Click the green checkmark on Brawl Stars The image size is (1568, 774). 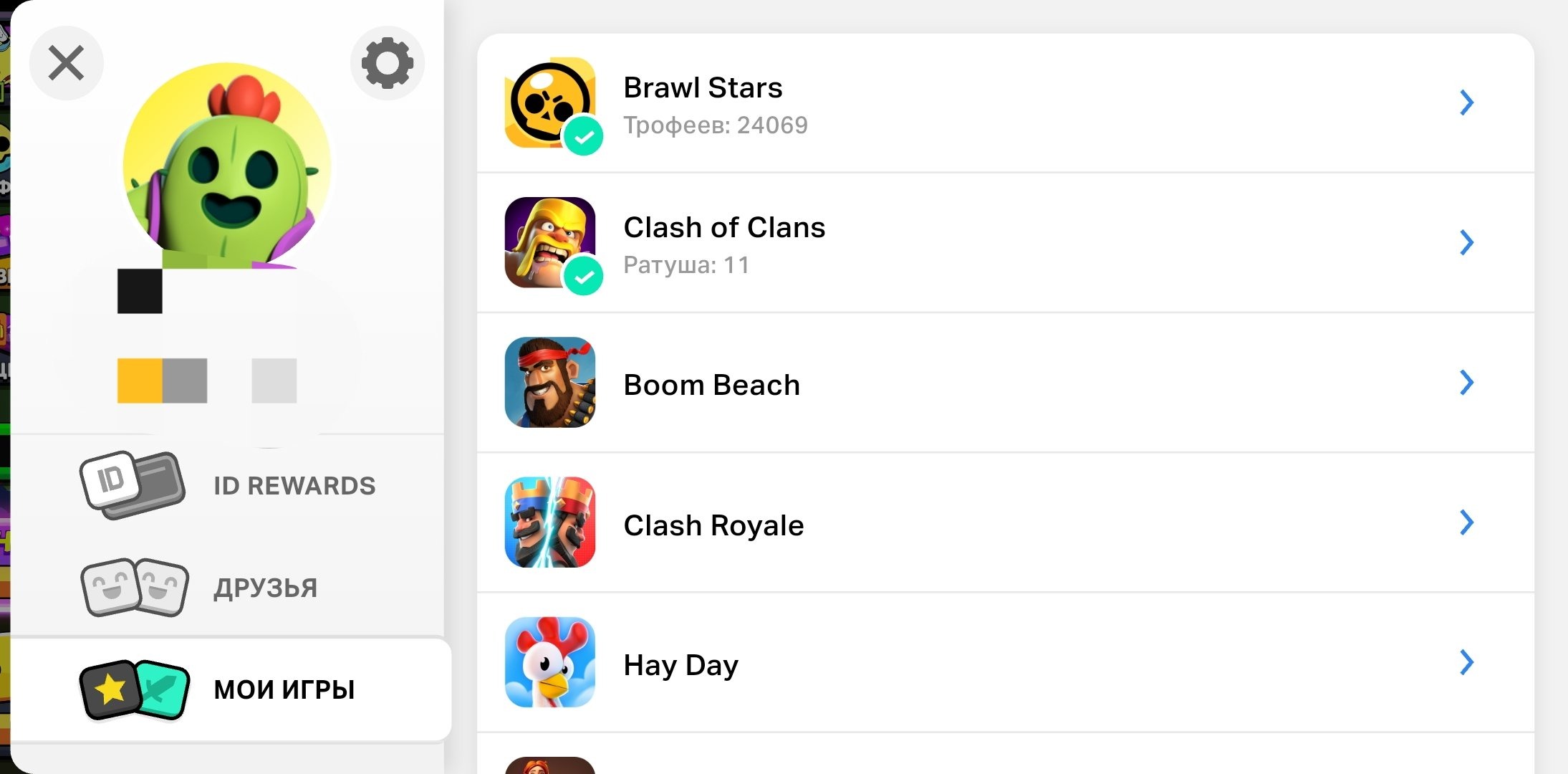tap(584, 136)
